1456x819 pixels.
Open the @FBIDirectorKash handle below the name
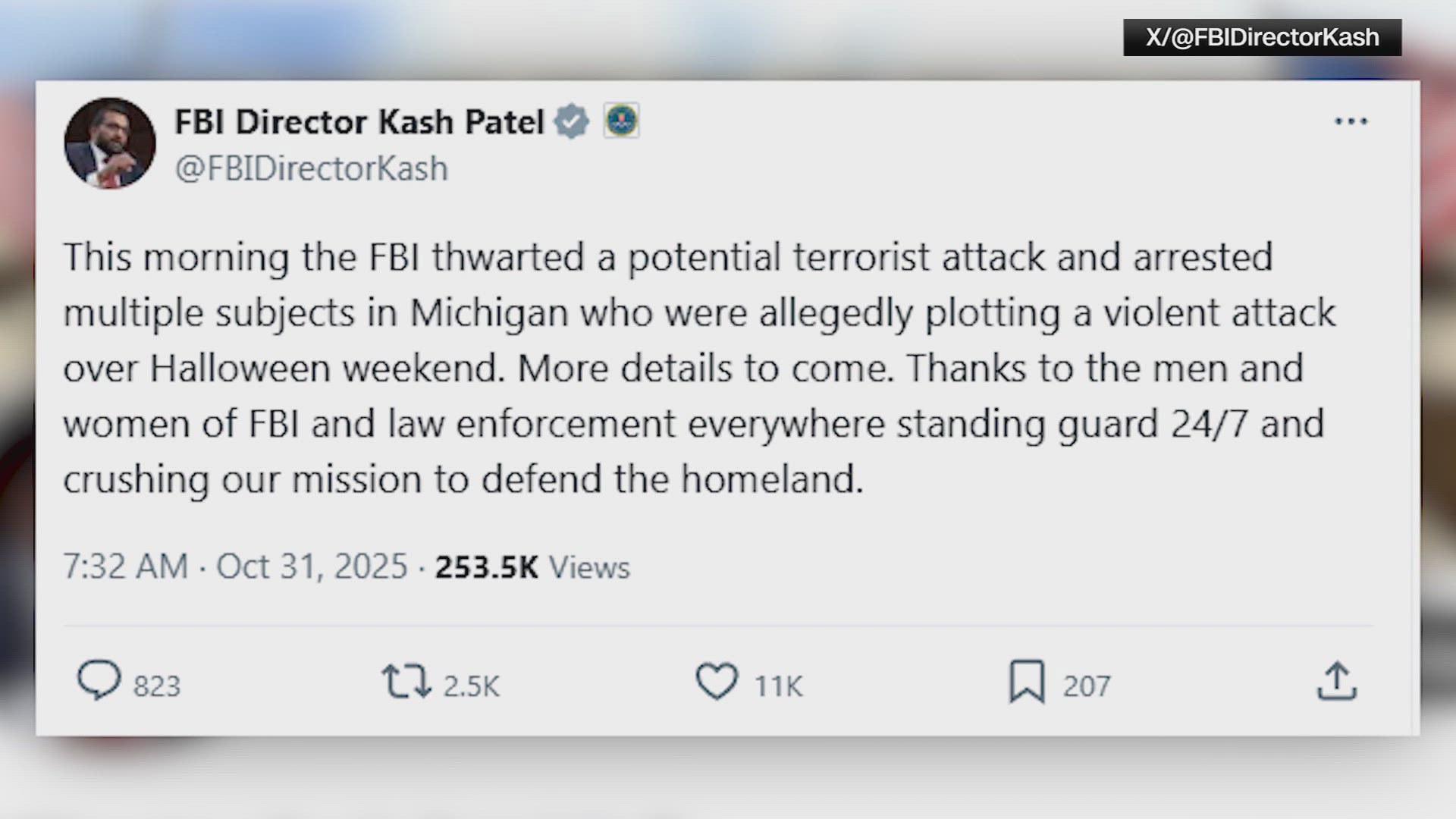click(x=311, y=168)
